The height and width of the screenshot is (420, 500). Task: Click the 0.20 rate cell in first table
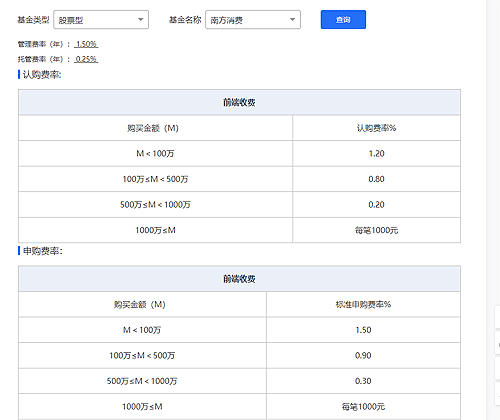pyautogui.click(x=376, y=204)
